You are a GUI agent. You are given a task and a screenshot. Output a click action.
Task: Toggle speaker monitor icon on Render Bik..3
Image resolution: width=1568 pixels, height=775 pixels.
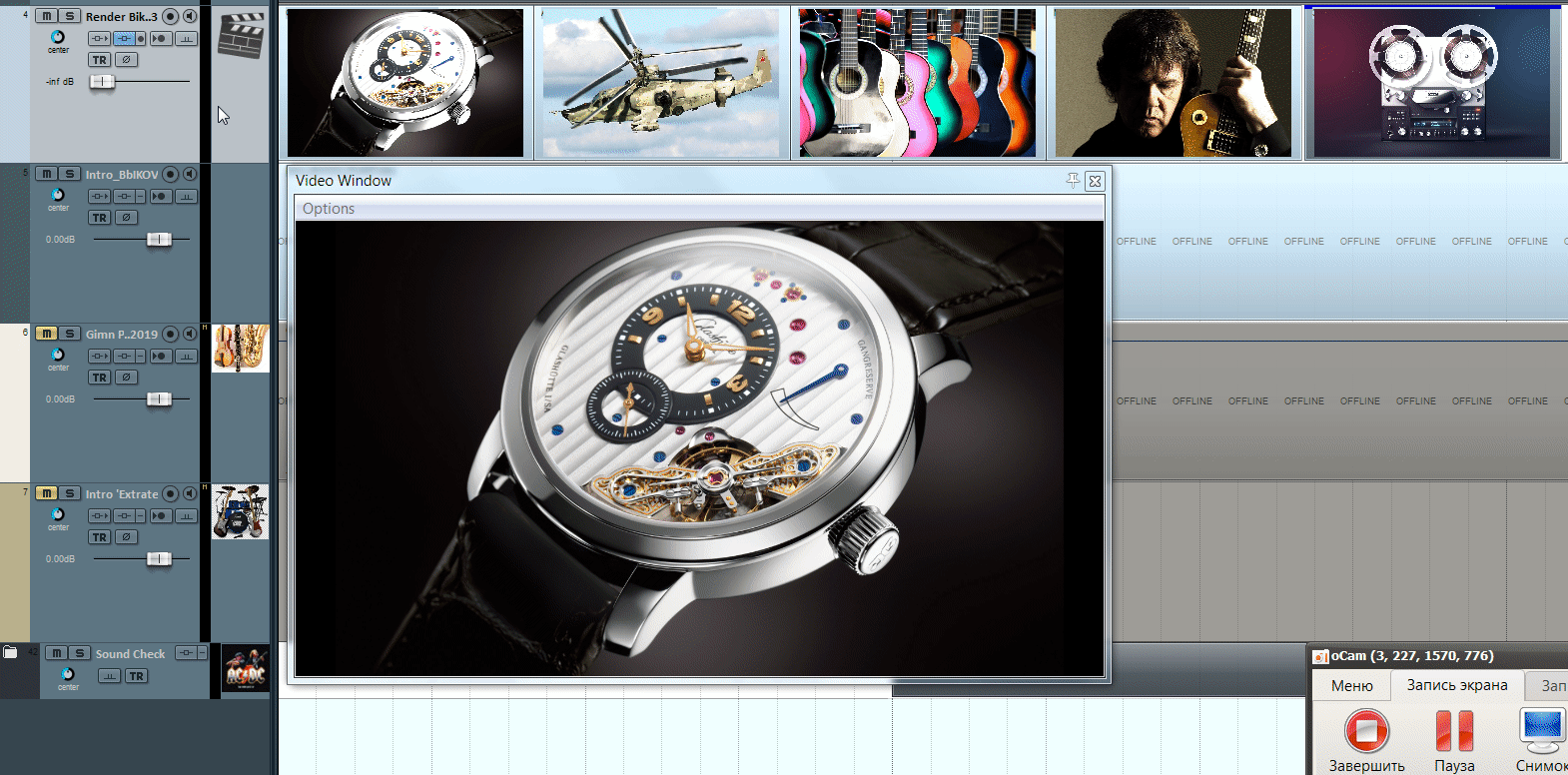(x=190, y=16)
